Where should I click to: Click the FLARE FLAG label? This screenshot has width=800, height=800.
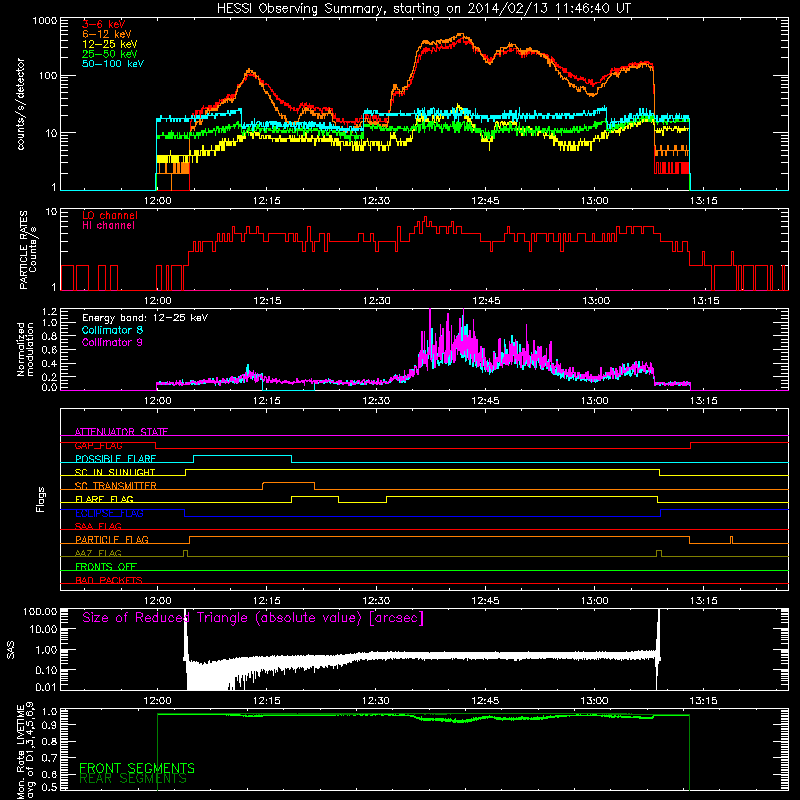[x=104, y=499]
